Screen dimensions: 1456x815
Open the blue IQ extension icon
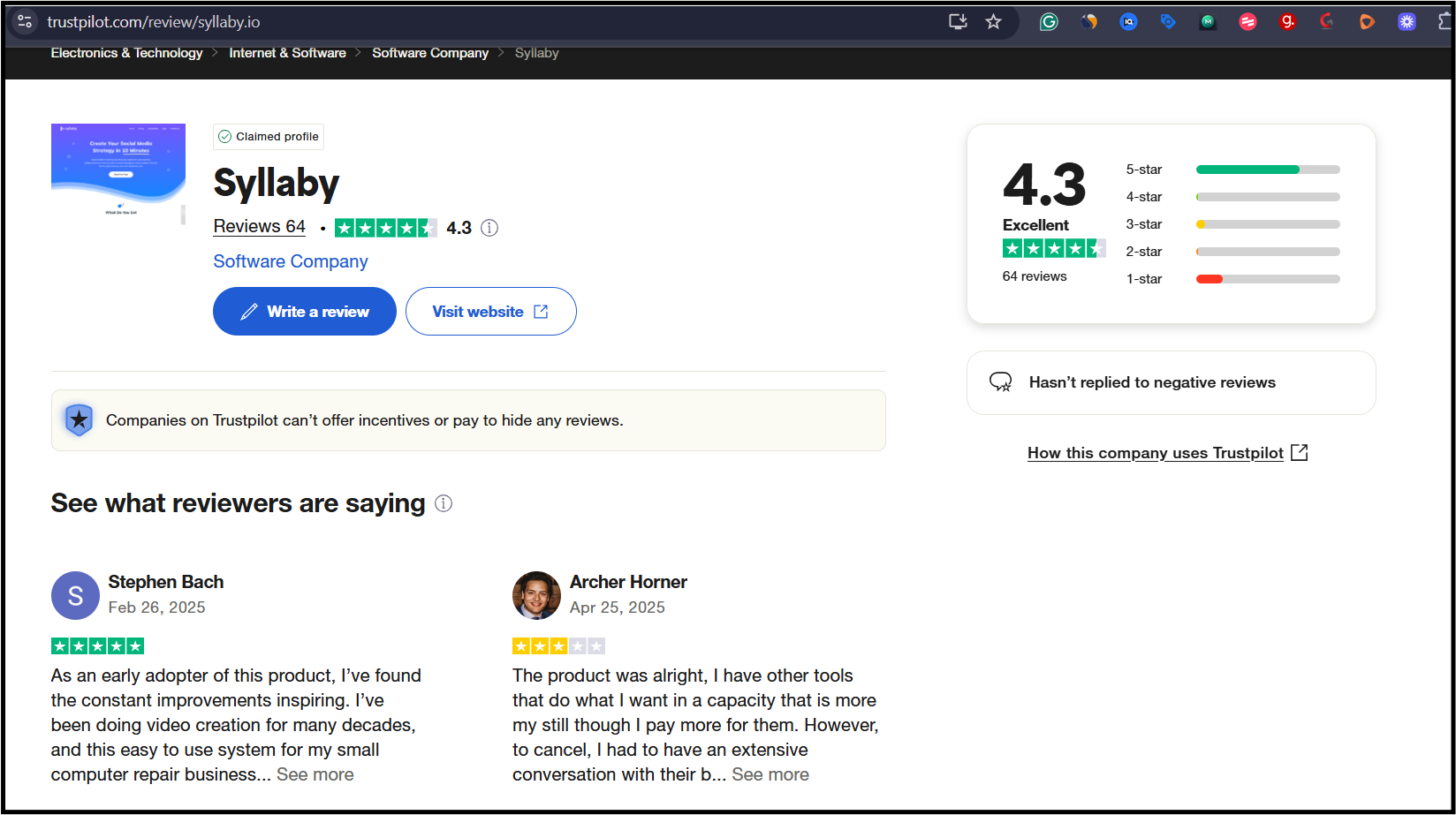tap(1128, 22)
